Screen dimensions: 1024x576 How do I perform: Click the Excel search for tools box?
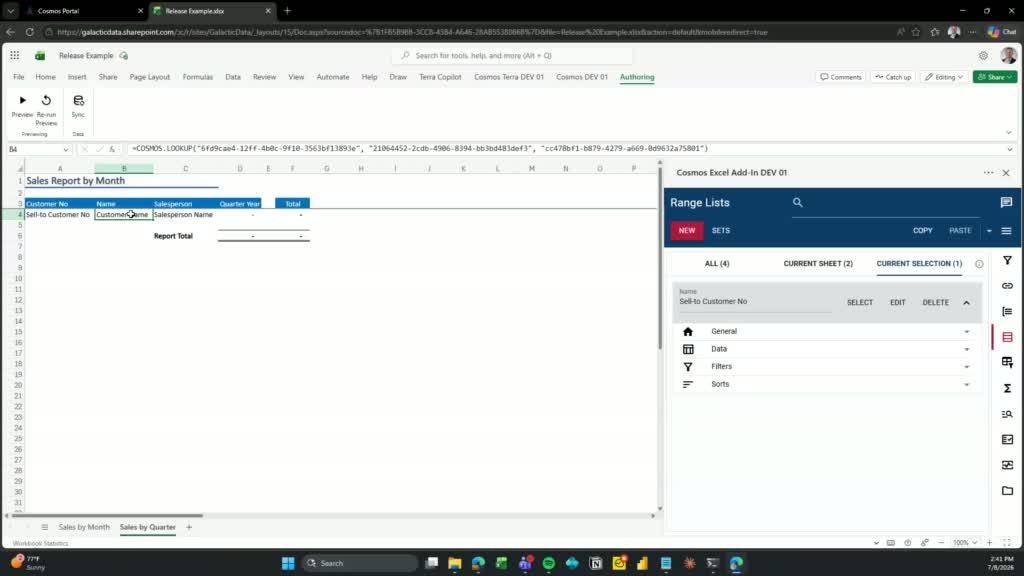(x=513, y=56)
